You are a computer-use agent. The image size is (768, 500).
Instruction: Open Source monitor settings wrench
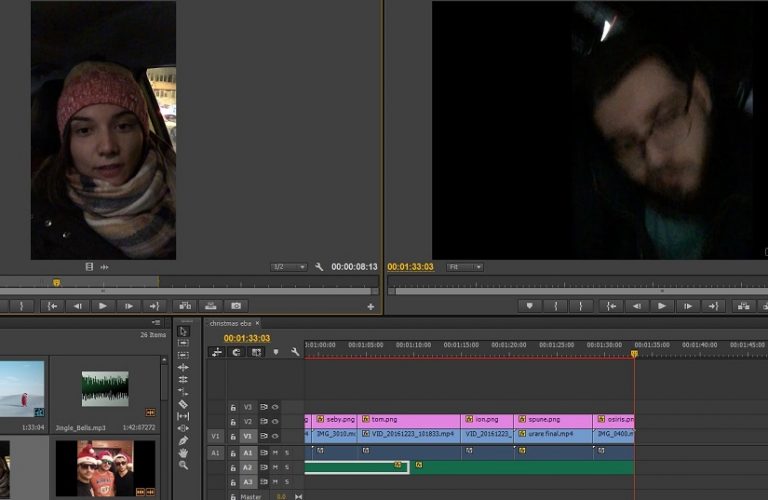coord(319,267)
